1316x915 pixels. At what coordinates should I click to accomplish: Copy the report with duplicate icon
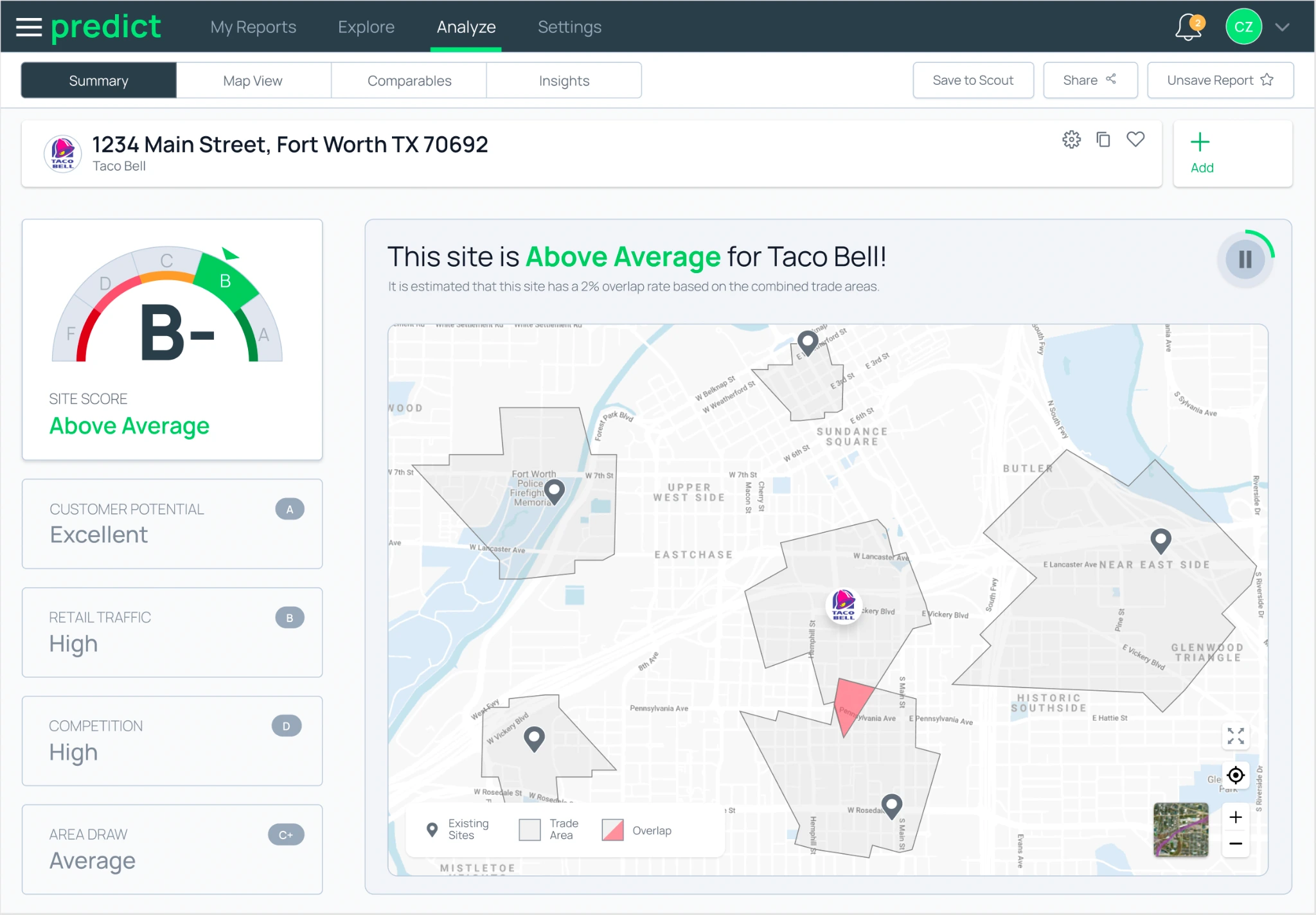(x=1103, y=139)
